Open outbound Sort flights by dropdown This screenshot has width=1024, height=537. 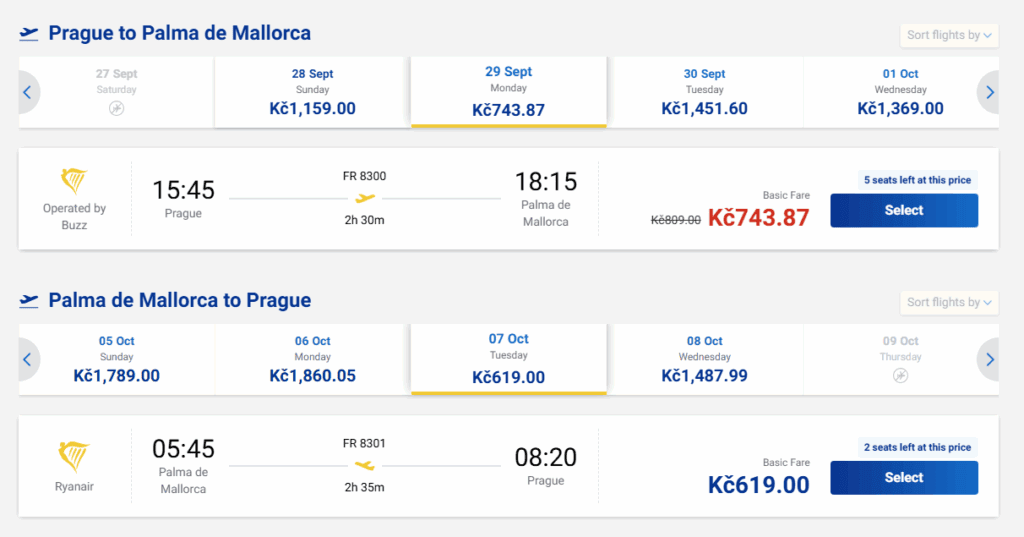[x=949, y=35]
